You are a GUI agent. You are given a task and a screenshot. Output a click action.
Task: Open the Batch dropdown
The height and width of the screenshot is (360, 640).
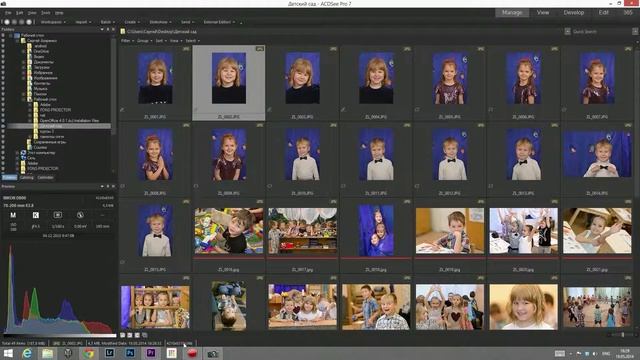pos(108,22)
